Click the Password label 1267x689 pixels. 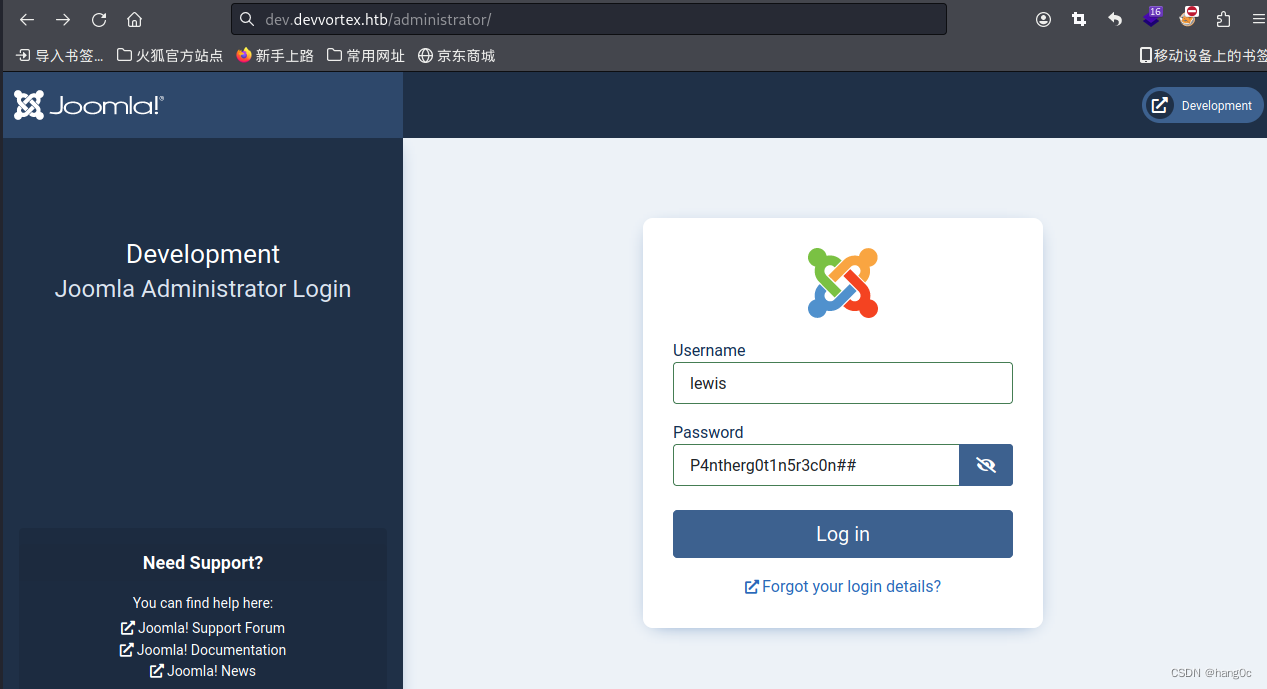pos(708,432)
